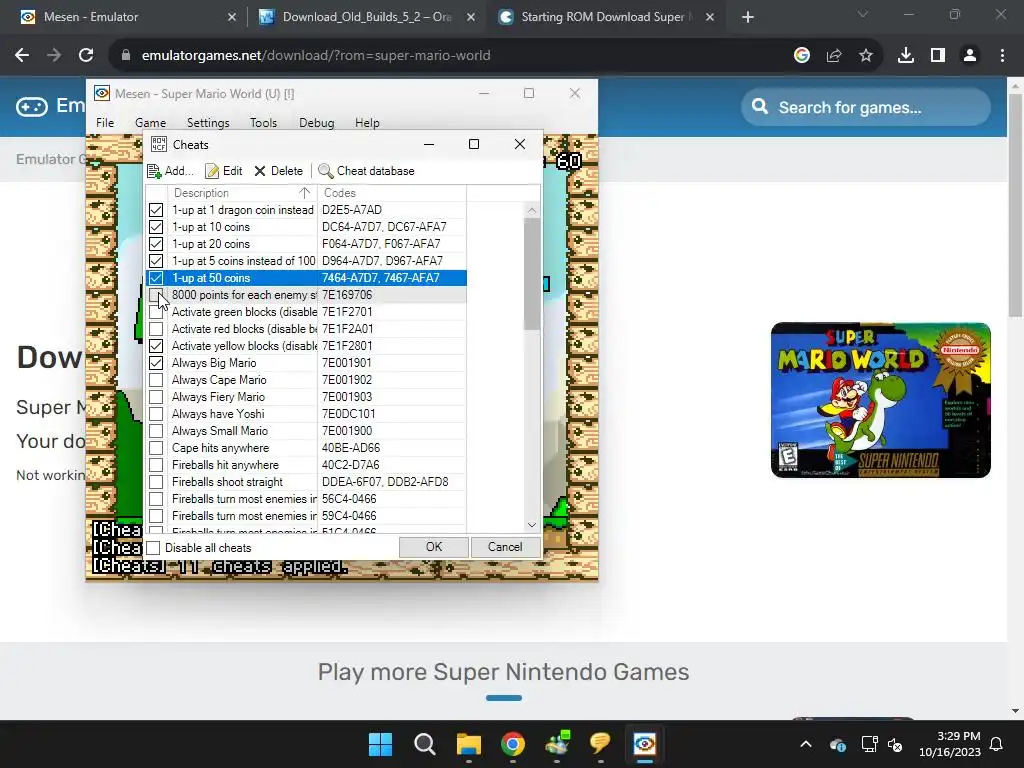Click the browser back arrow
Screen dimensions: 1024x768
tap(22, 56)
